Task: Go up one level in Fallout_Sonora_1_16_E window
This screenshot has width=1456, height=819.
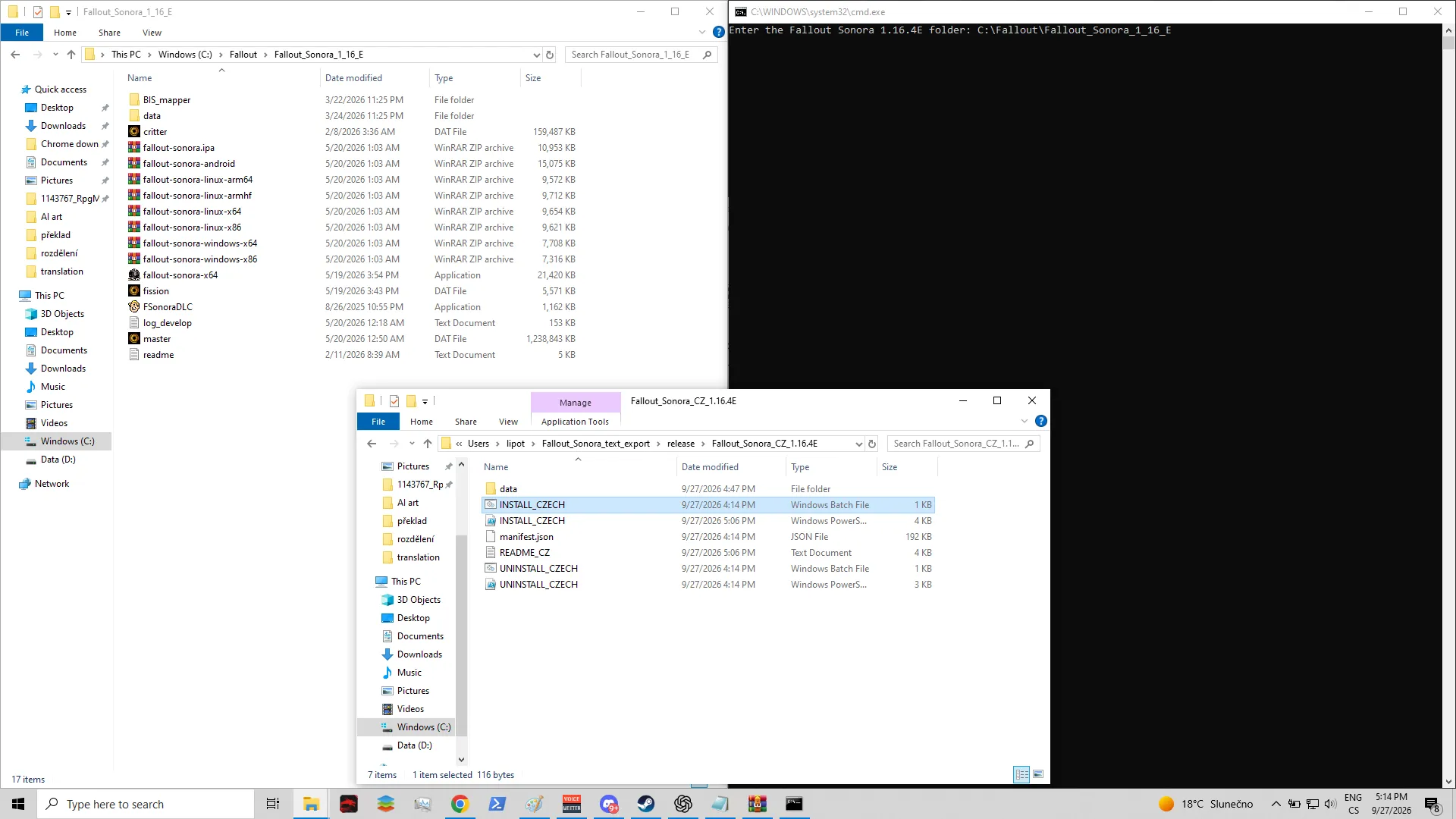Action: (x=71, y=55)
